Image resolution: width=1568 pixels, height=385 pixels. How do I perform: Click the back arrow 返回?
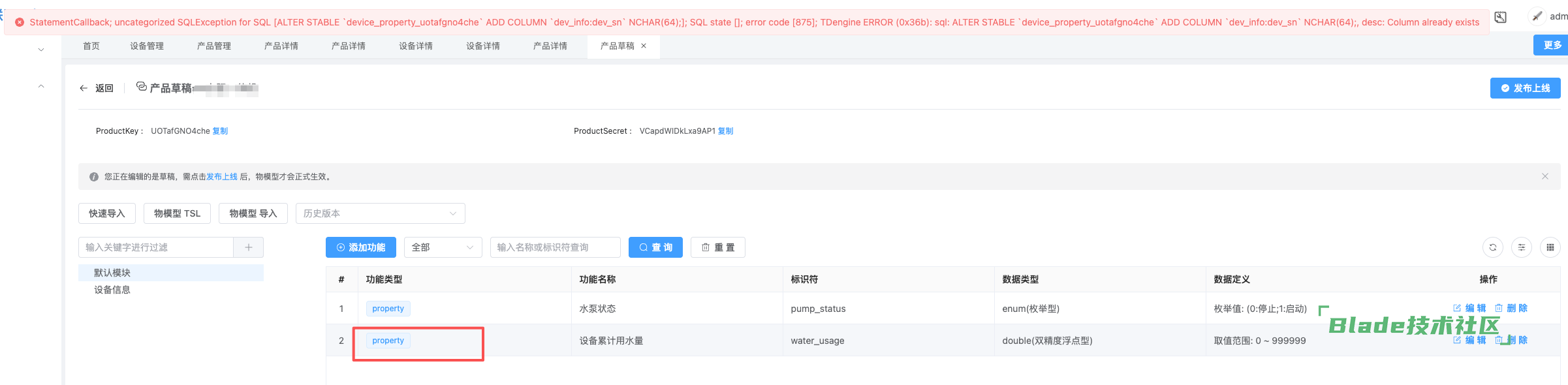pos(96,88)
